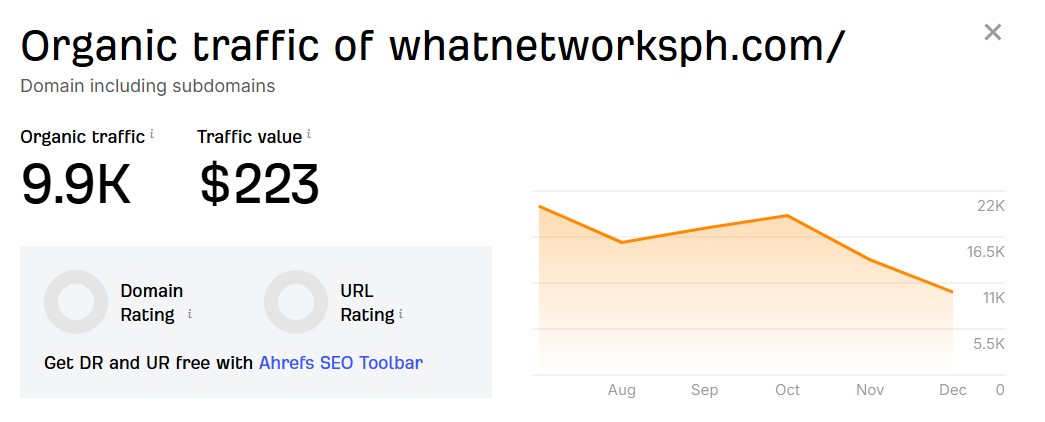
Task: Click the $223 traffic value figure
Action: [x=259, y=184]
